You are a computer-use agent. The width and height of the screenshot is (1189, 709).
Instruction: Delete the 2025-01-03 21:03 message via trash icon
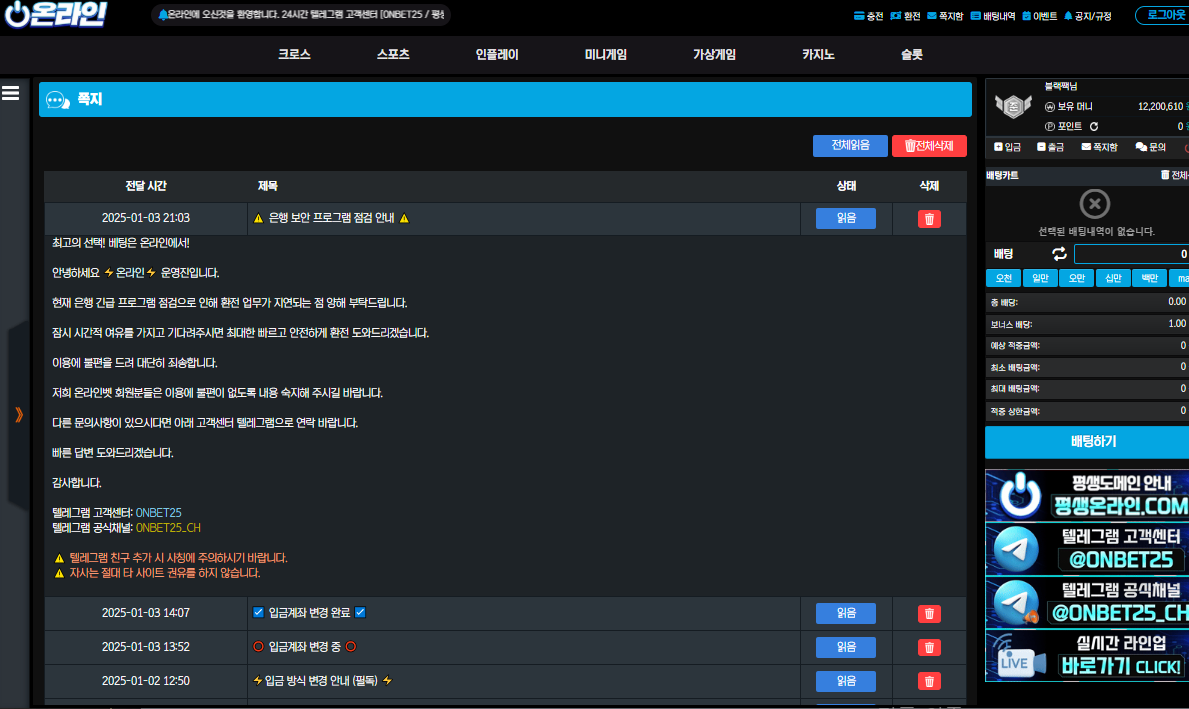click(929, 219)
